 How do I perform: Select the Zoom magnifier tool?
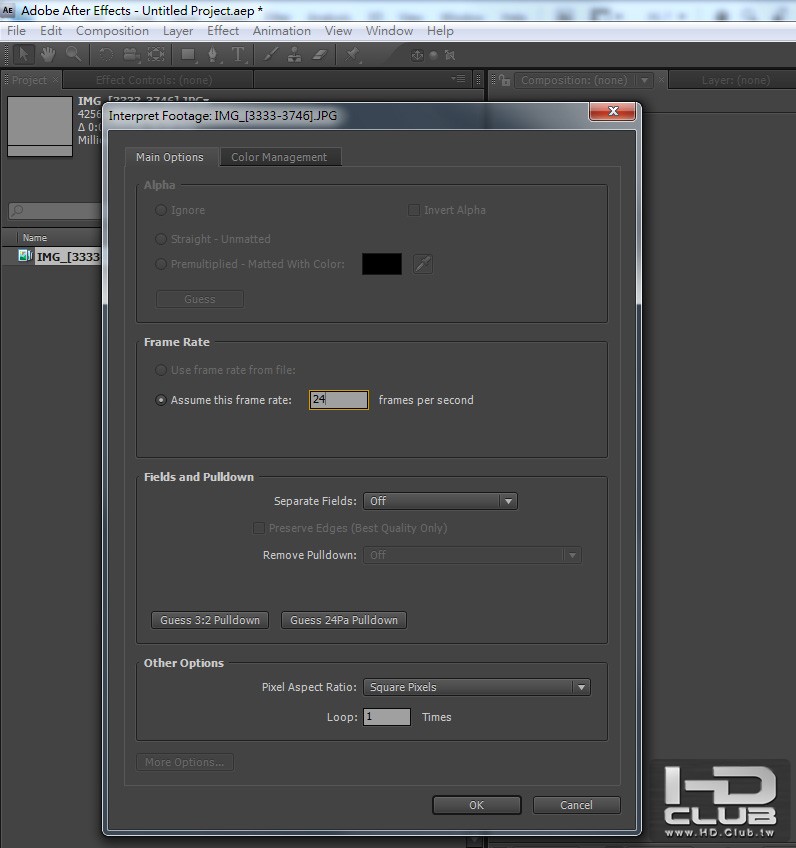coord(74,54)
